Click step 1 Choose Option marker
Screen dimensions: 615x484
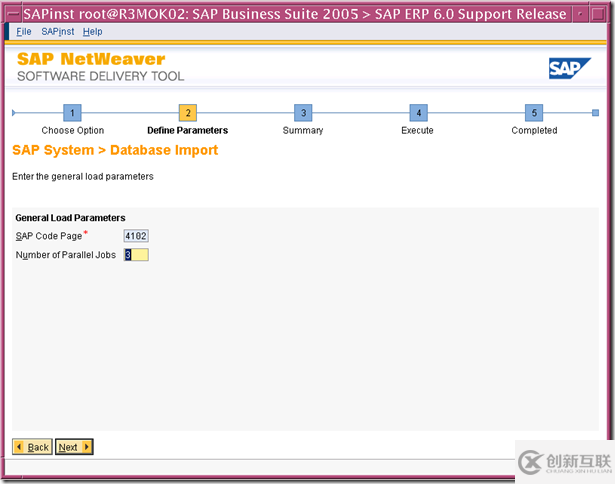tap(72, 113)
